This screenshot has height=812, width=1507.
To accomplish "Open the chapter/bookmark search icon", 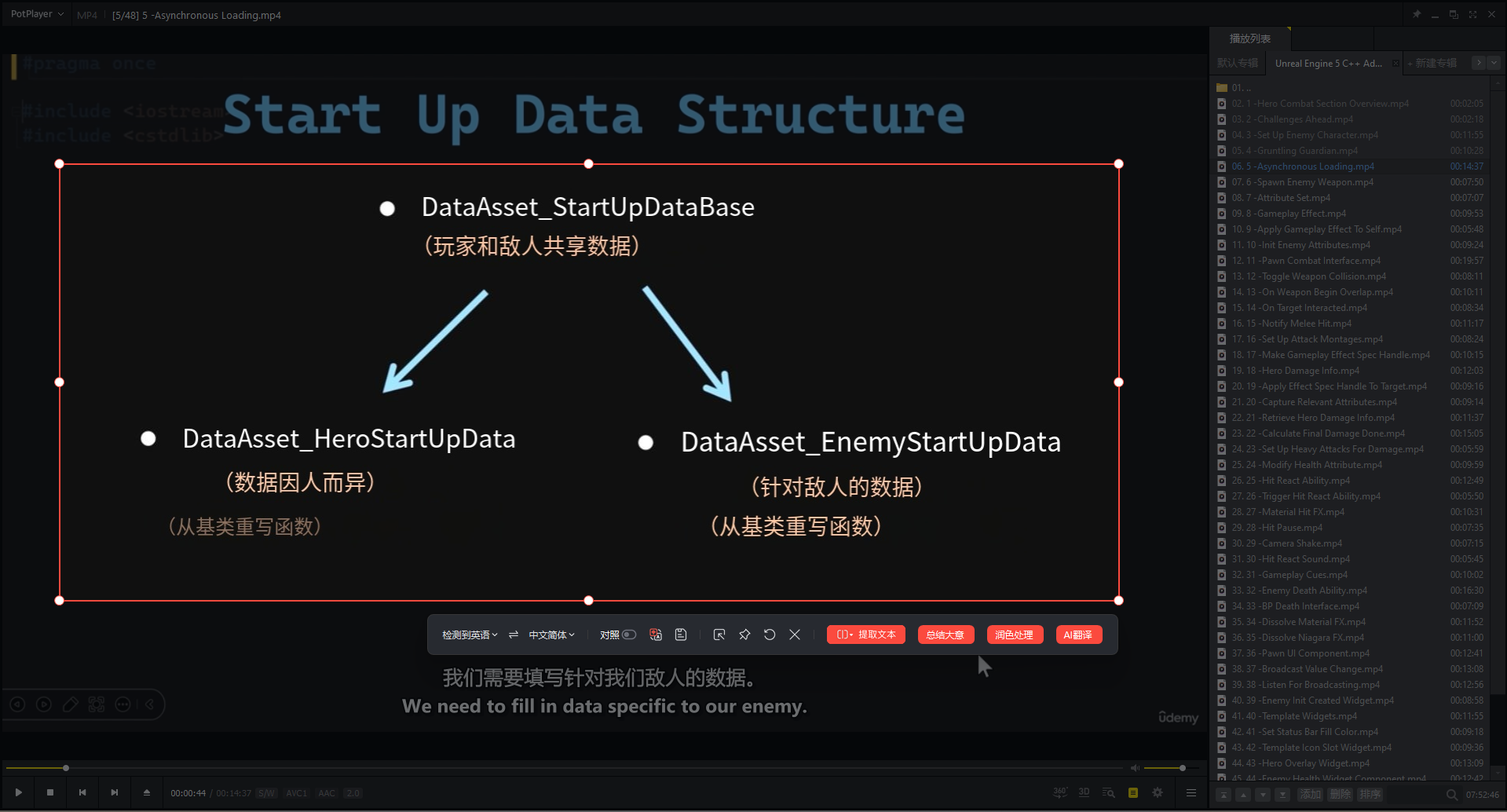I will click(x=1108, y=792).
